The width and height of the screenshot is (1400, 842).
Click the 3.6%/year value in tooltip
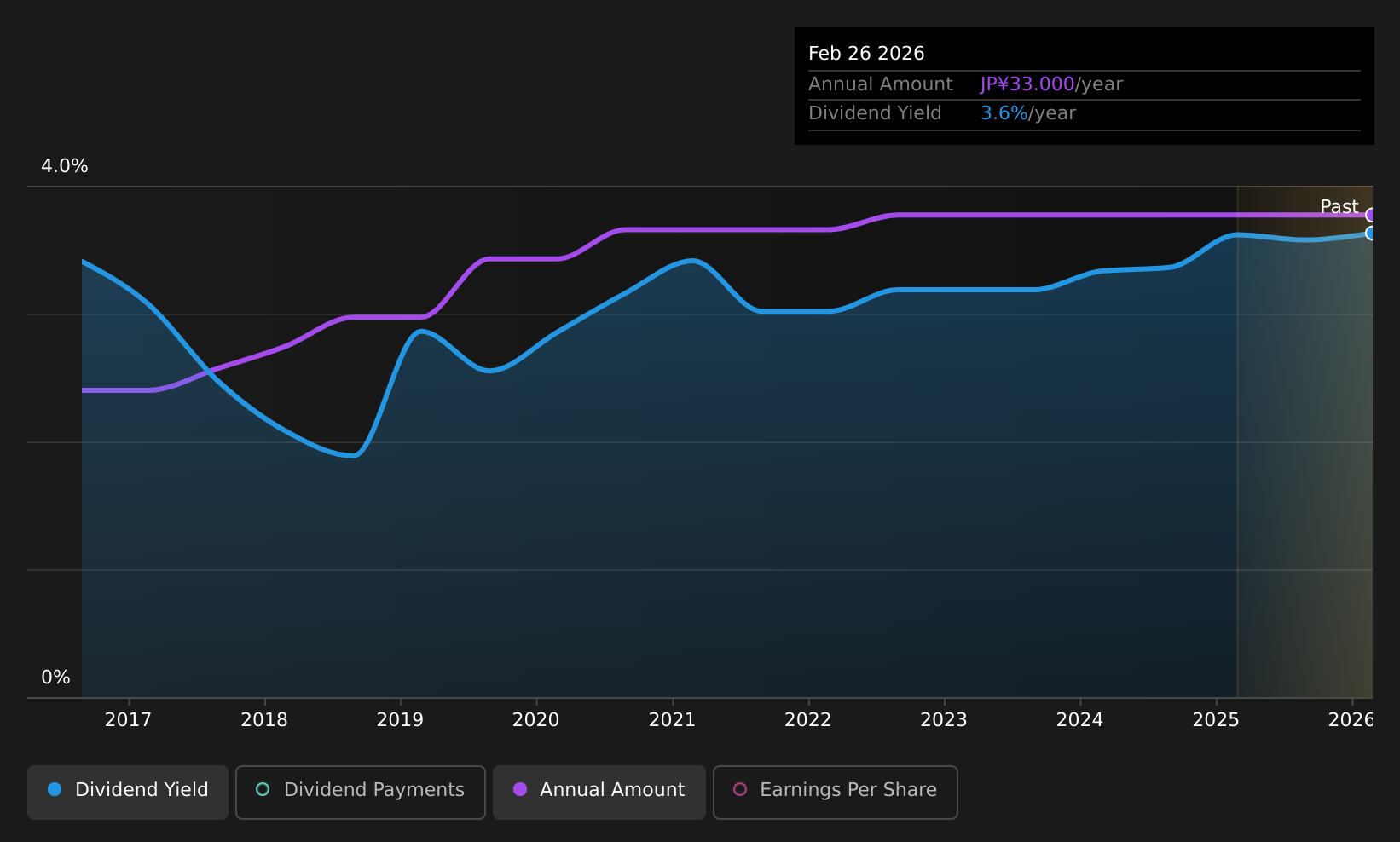(1028, 113)
